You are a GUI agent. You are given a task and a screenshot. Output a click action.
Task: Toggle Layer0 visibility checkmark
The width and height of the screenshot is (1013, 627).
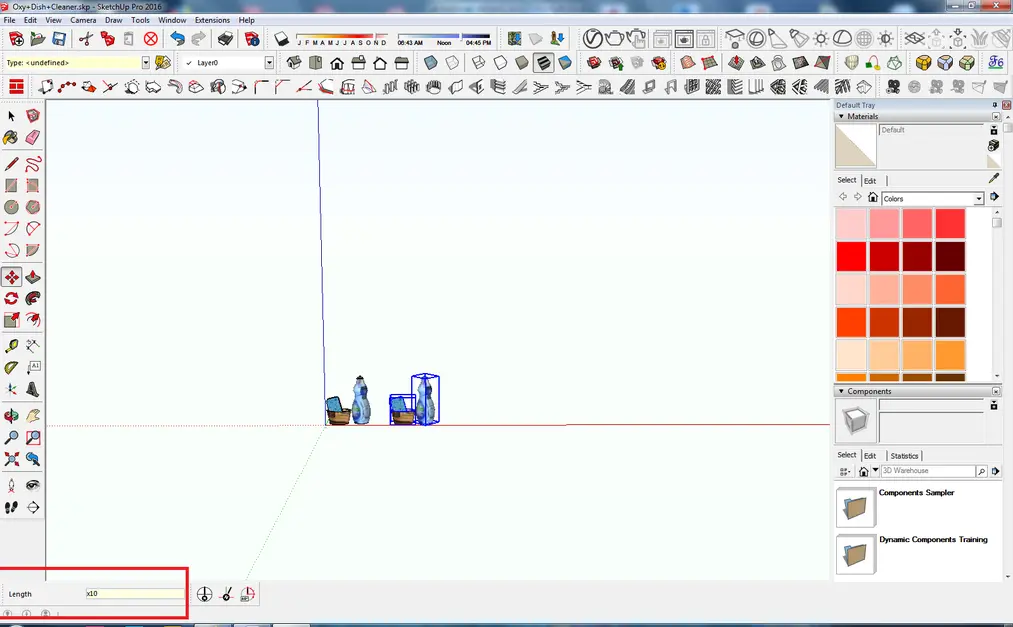coord(187,61)
